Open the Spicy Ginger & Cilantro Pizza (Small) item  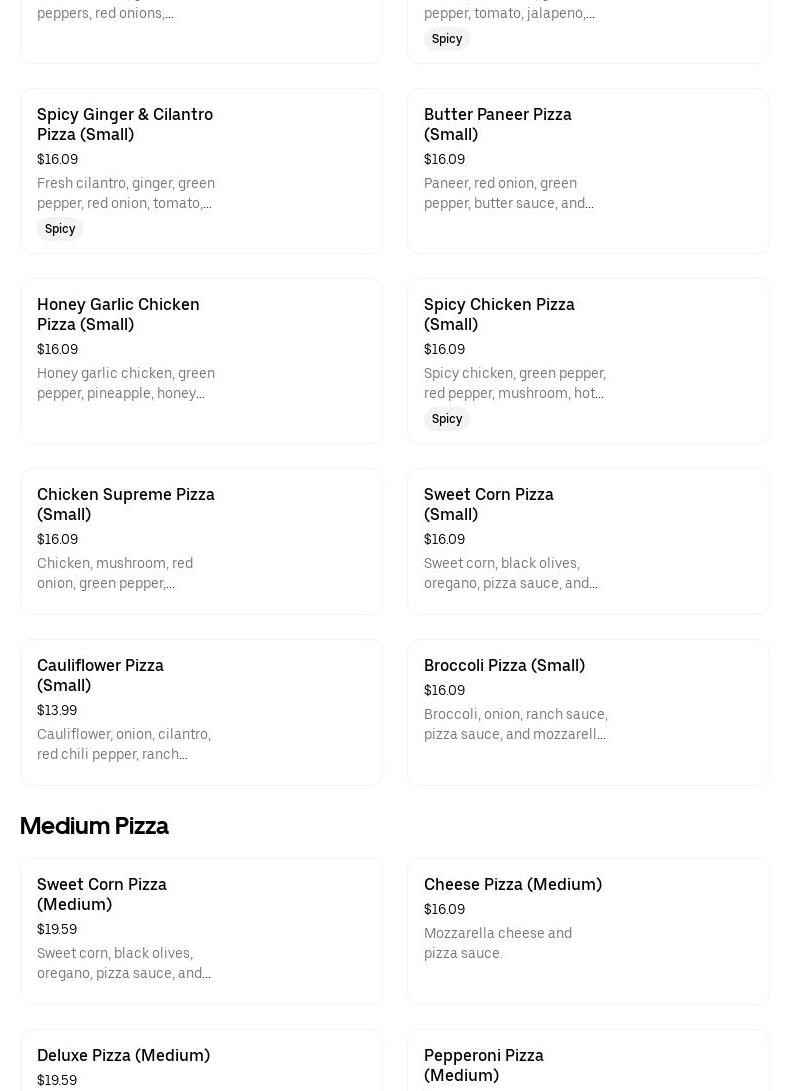[x=125, y=124]
